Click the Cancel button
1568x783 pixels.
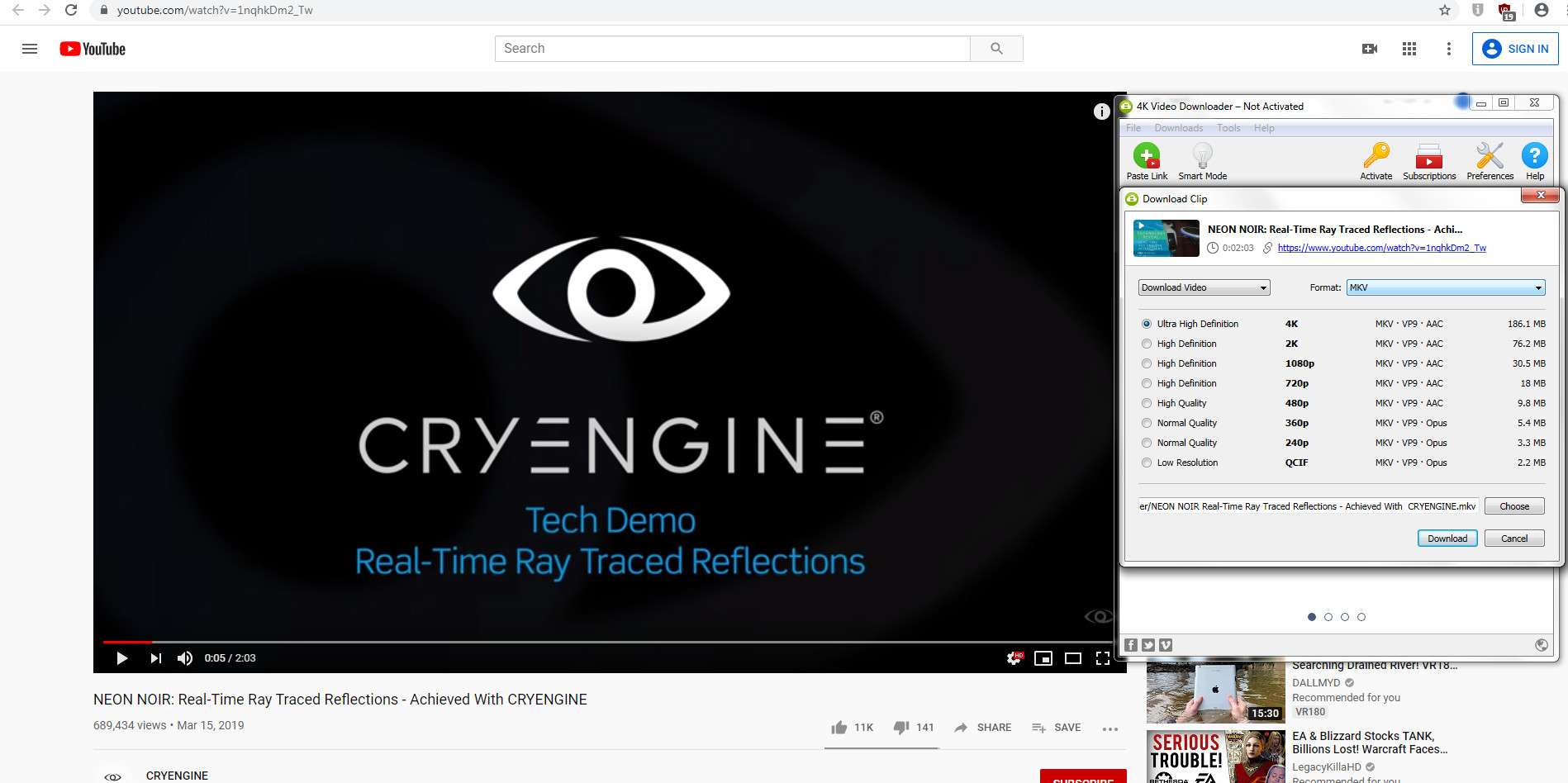(x=1514, y=539)
